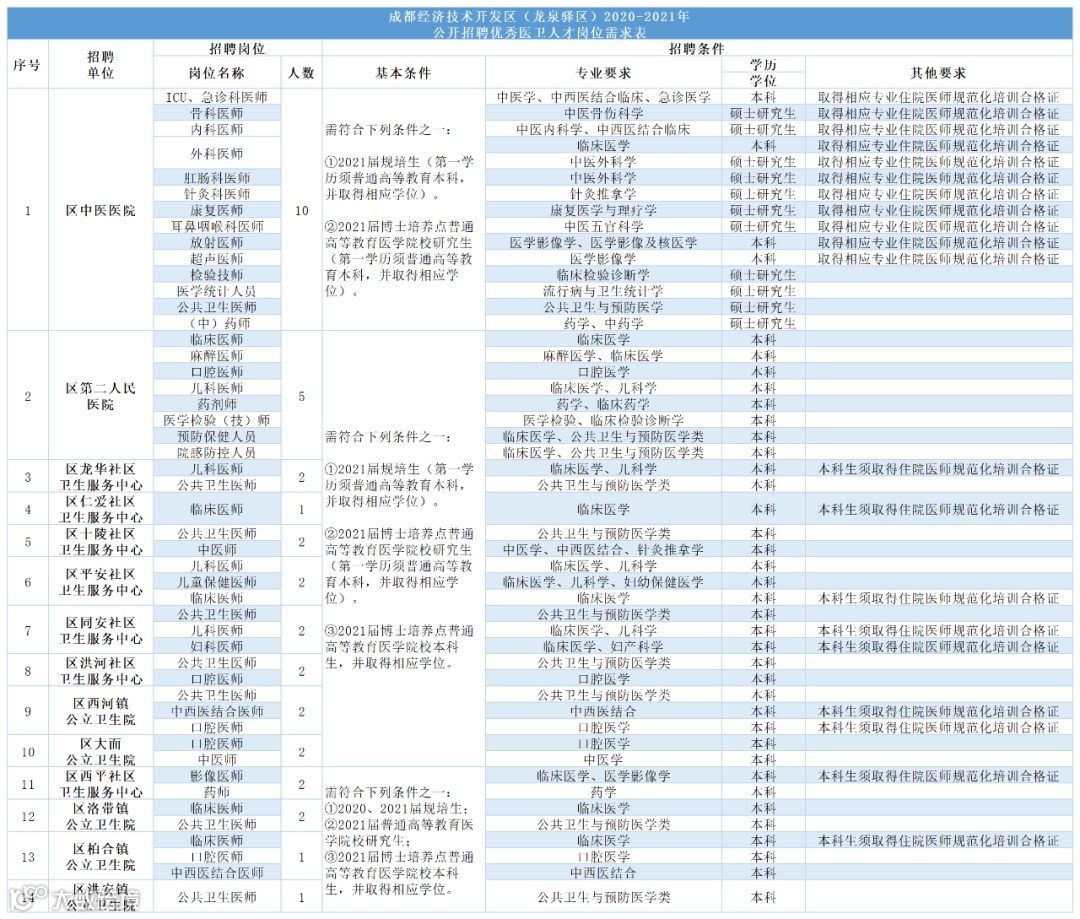Select the 内科医师 position cell
Image resolution: width=1080 pixels, height=919 pixels.
(x=217, y=130)
